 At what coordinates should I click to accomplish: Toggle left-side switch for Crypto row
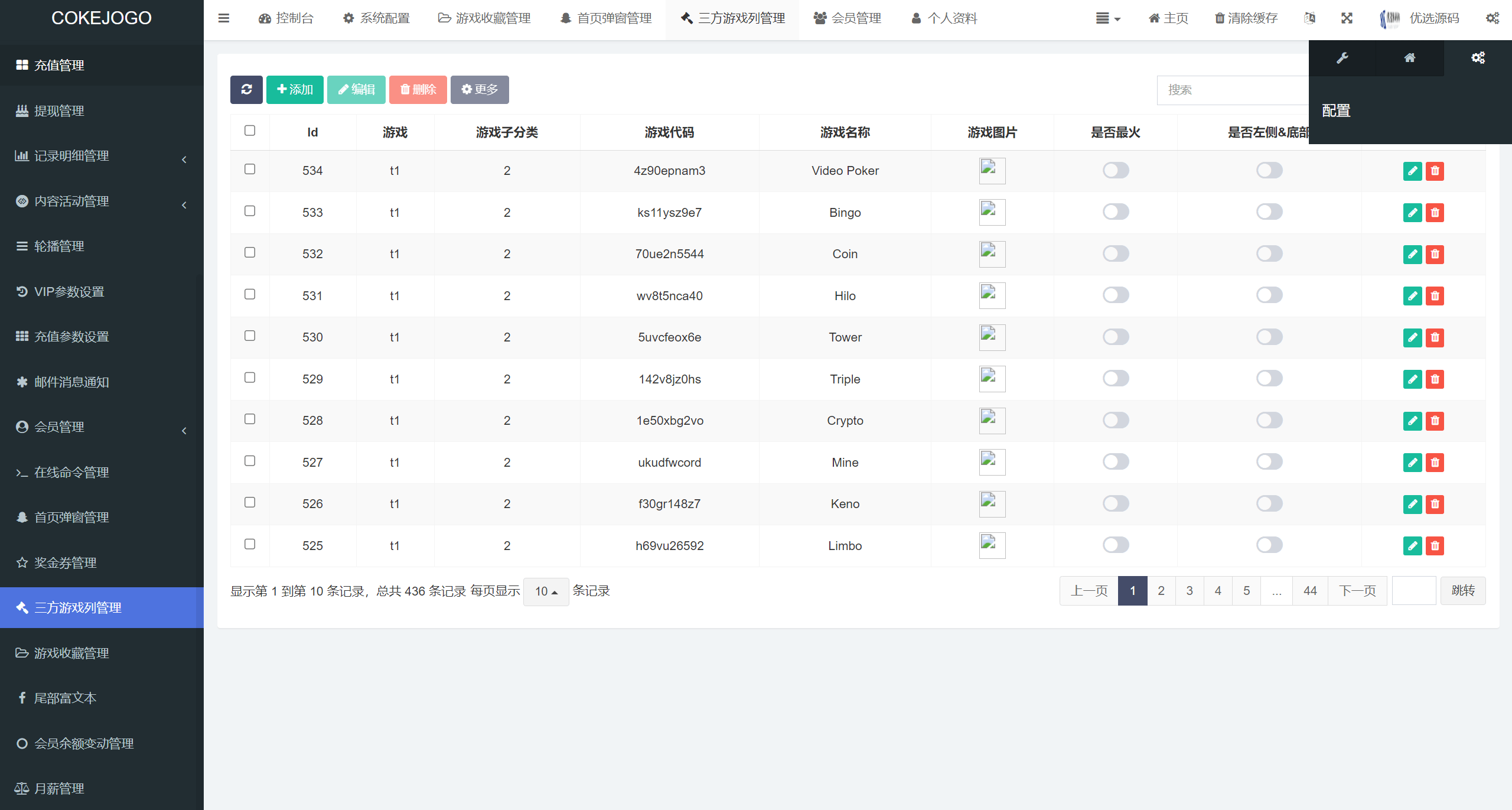(1269, 420)
